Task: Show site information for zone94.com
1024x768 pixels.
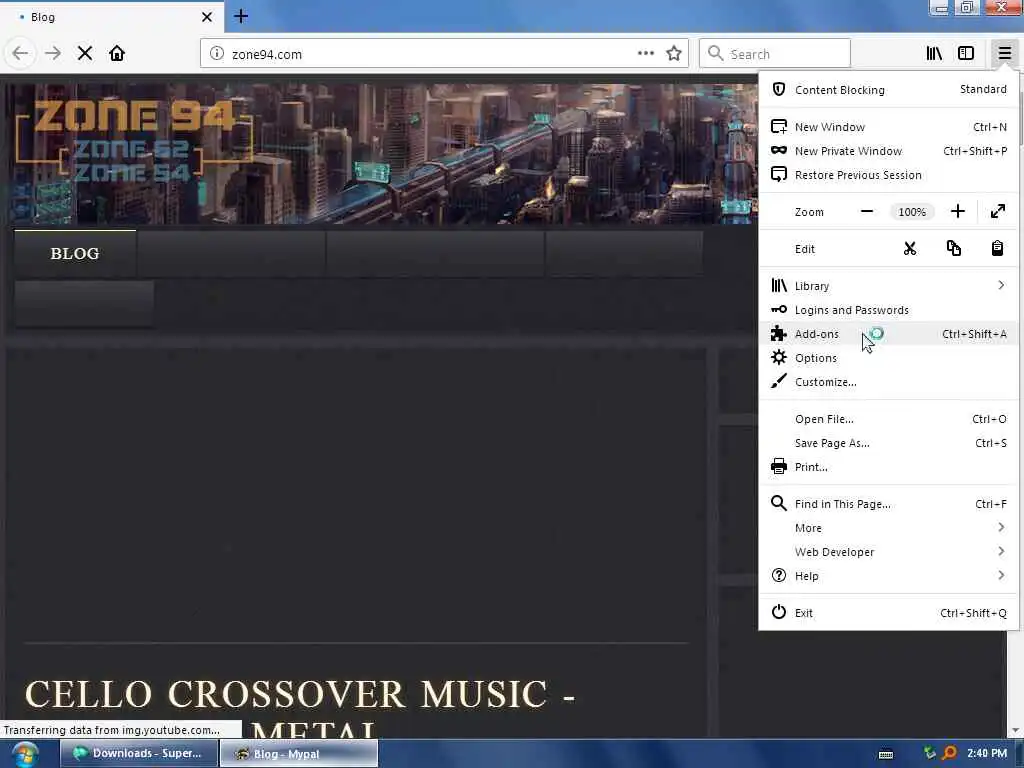Action: [217, 54]
